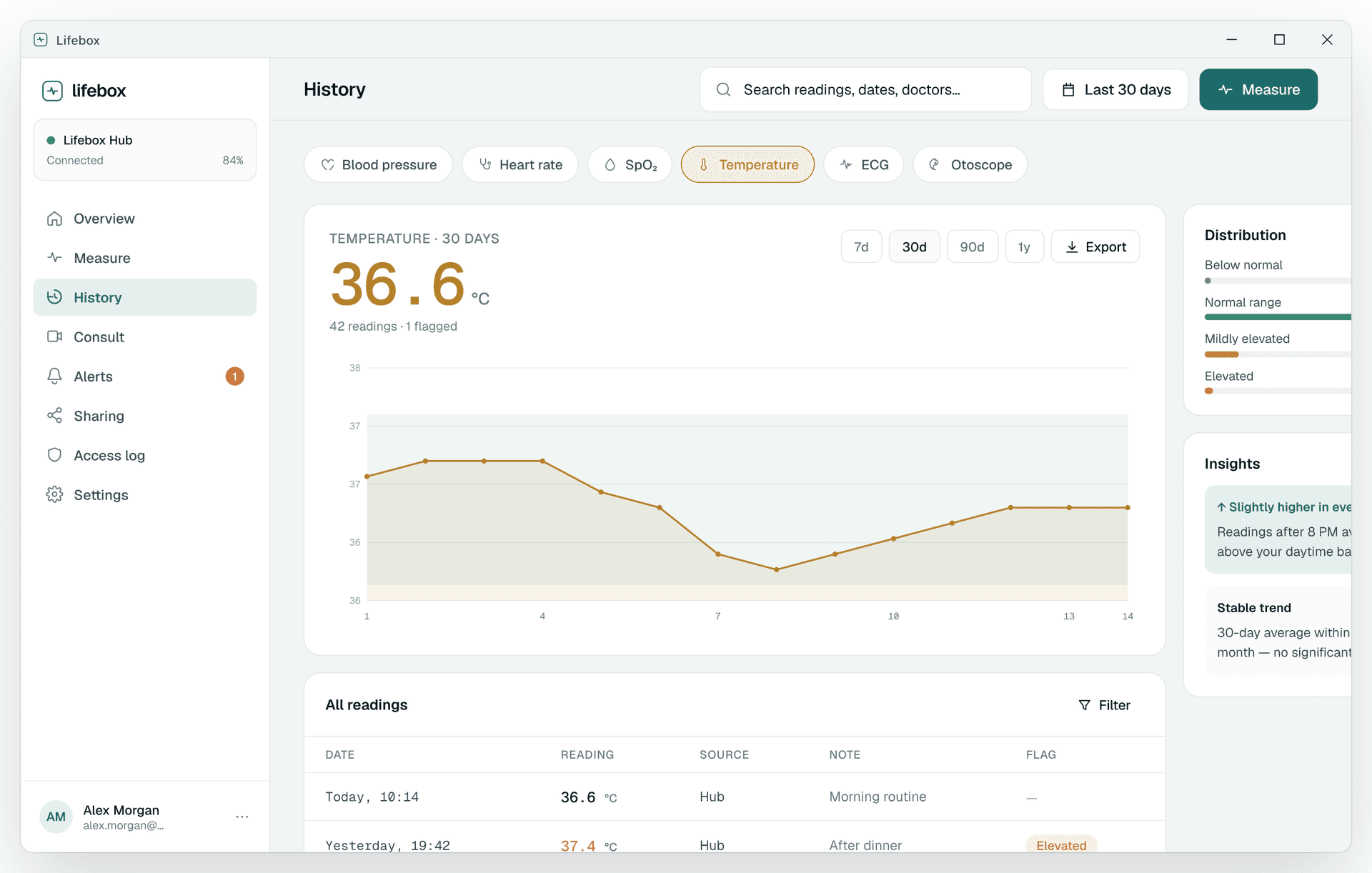Click the Otoscope ear icon

point(935,165)
